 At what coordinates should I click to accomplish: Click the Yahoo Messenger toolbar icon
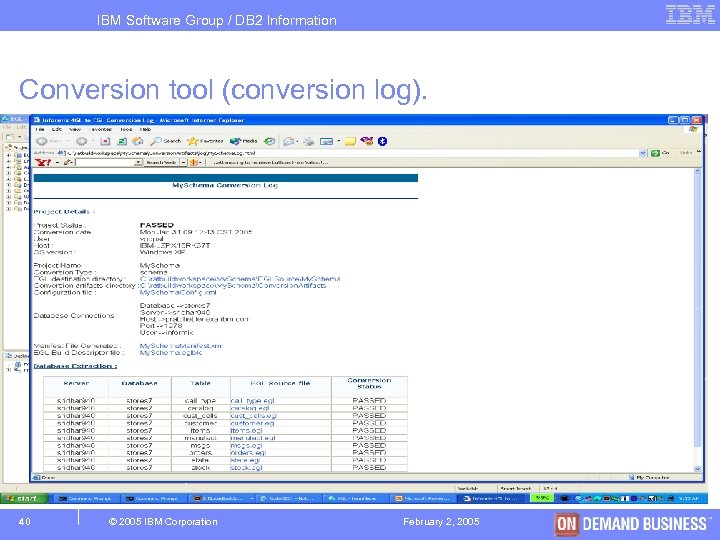click(366, 141)
